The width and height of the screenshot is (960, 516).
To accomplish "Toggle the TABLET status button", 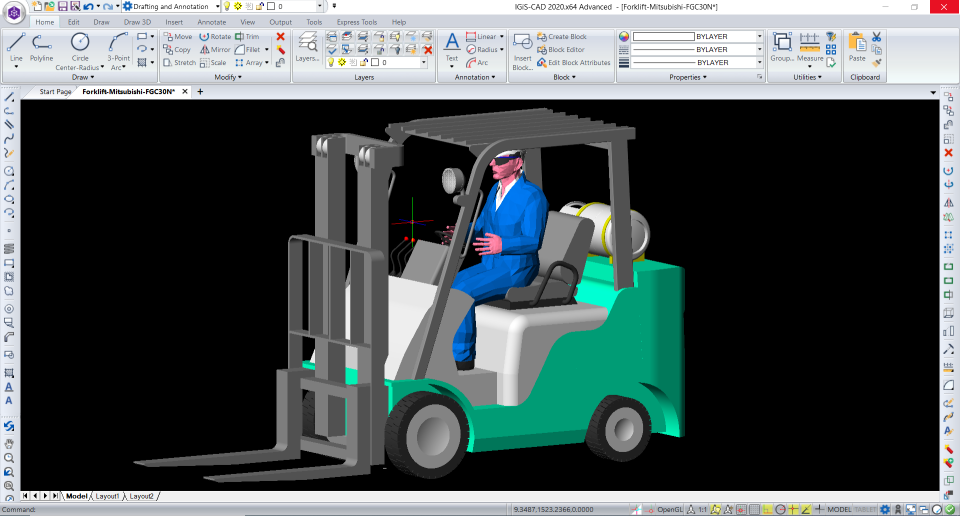I will [865, 509].
